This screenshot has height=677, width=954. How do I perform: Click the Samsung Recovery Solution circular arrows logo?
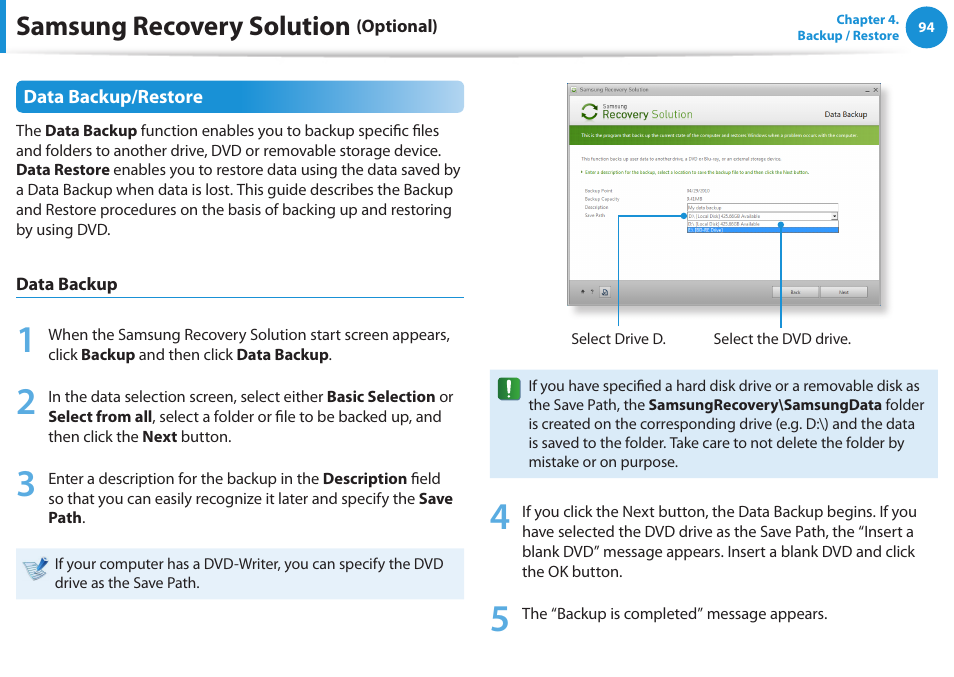(588, 111)
